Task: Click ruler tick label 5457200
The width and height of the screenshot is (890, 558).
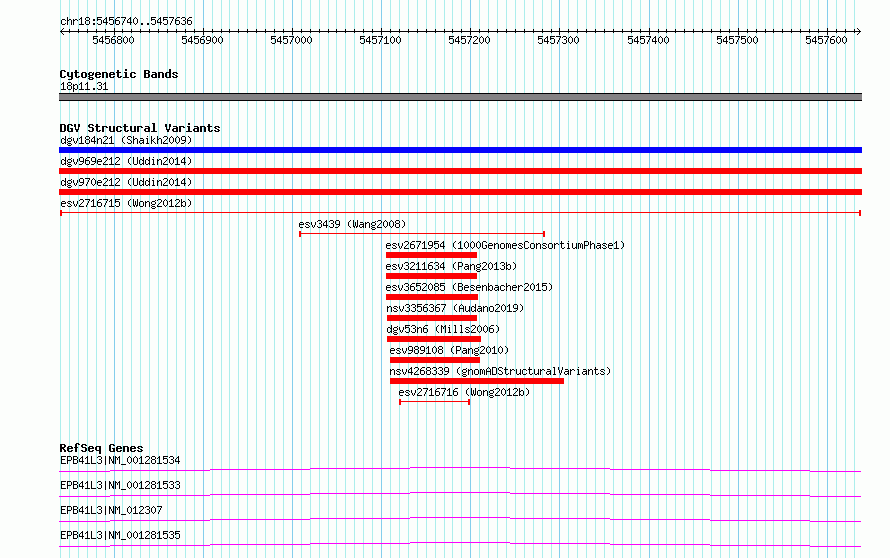Action: click(x=469, y=40)
